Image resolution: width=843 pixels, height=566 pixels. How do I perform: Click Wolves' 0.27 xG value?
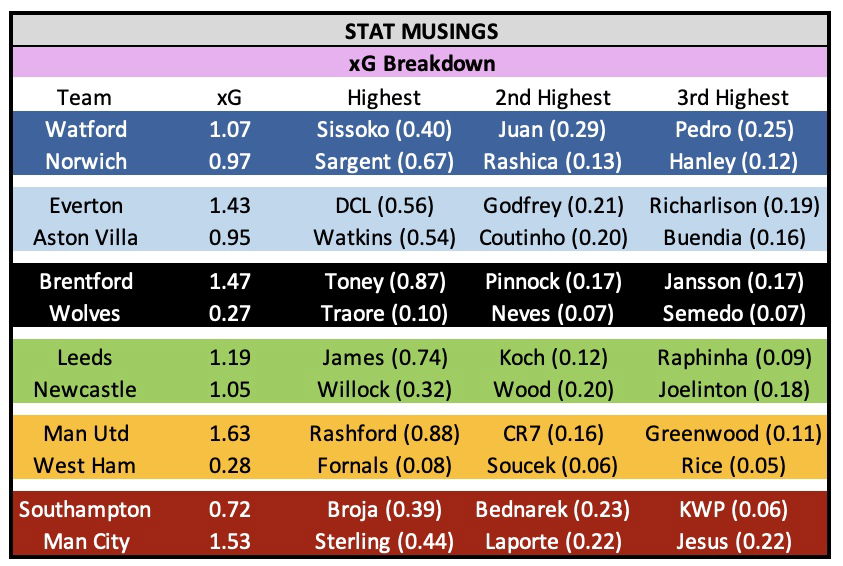[231, 314]
